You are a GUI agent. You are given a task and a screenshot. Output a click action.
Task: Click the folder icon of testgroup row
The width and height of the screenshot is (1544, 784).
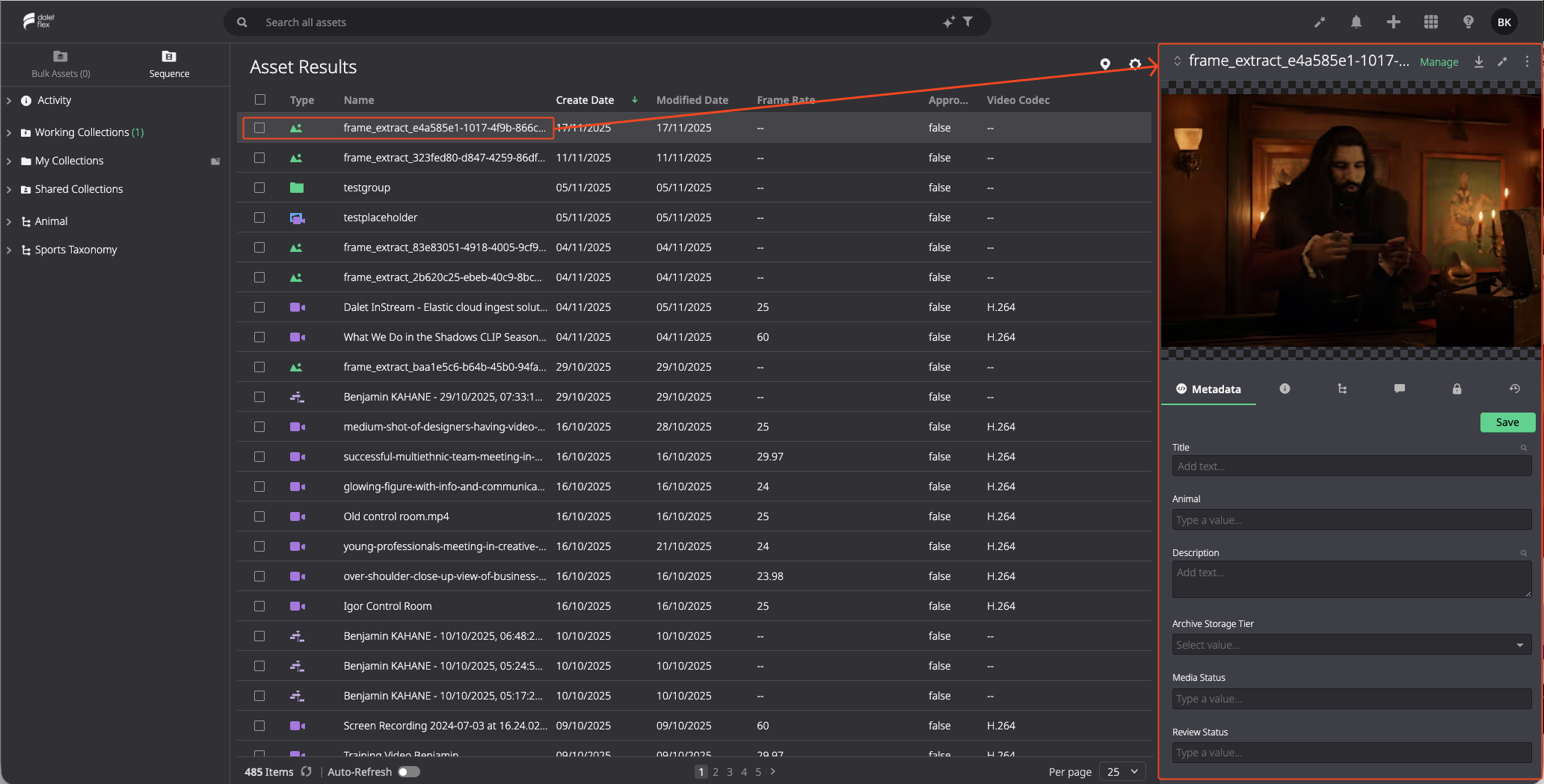click(x=297, y=188)
